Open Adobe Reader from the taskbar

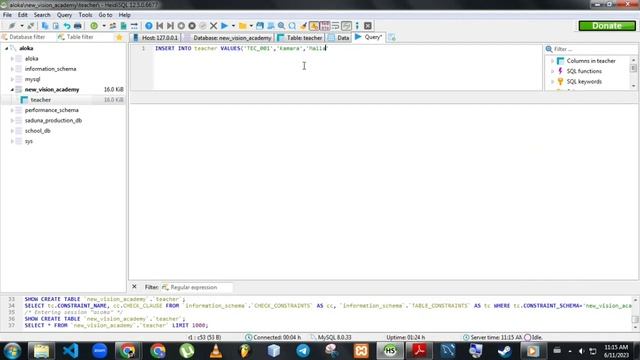click(x=419, y=351)
